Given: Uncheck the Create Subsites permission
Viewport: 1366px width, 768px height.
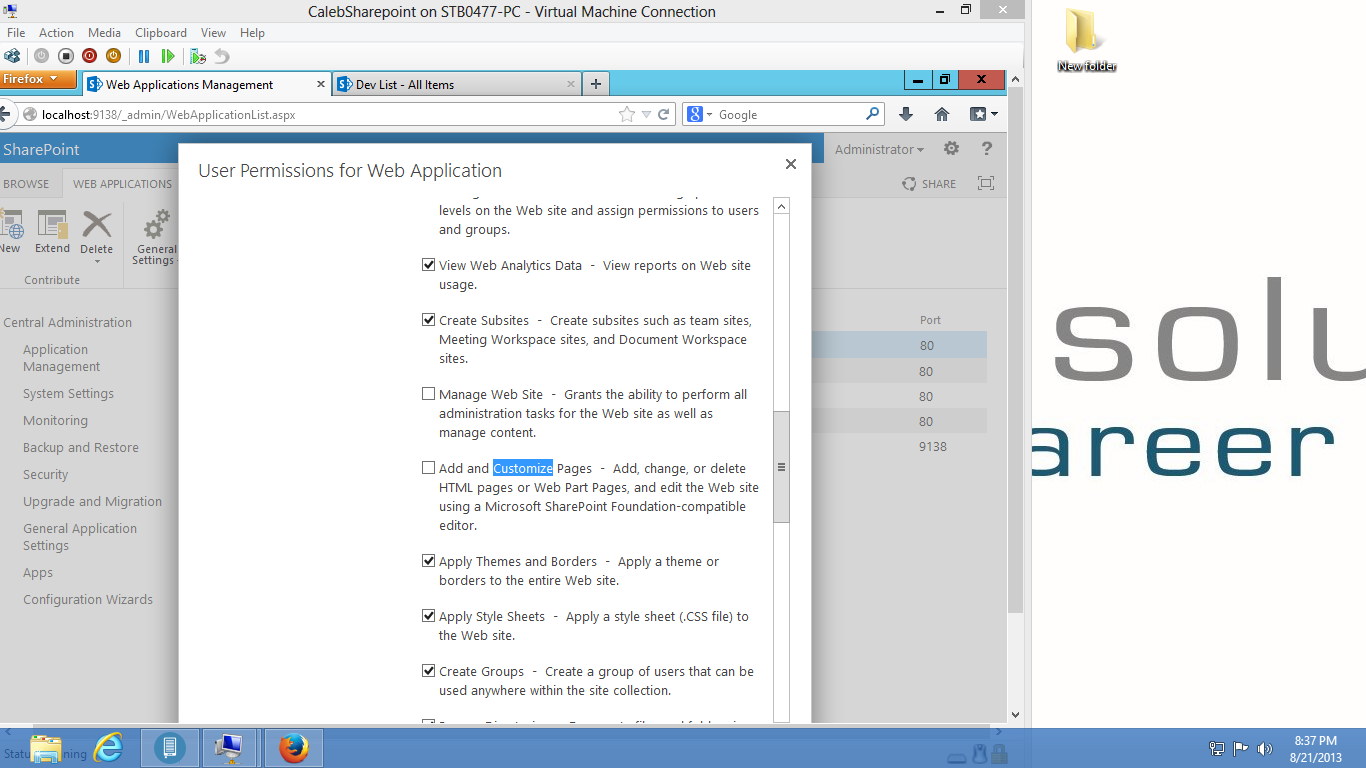Looking at the screenshot, I should click(429, 320).
